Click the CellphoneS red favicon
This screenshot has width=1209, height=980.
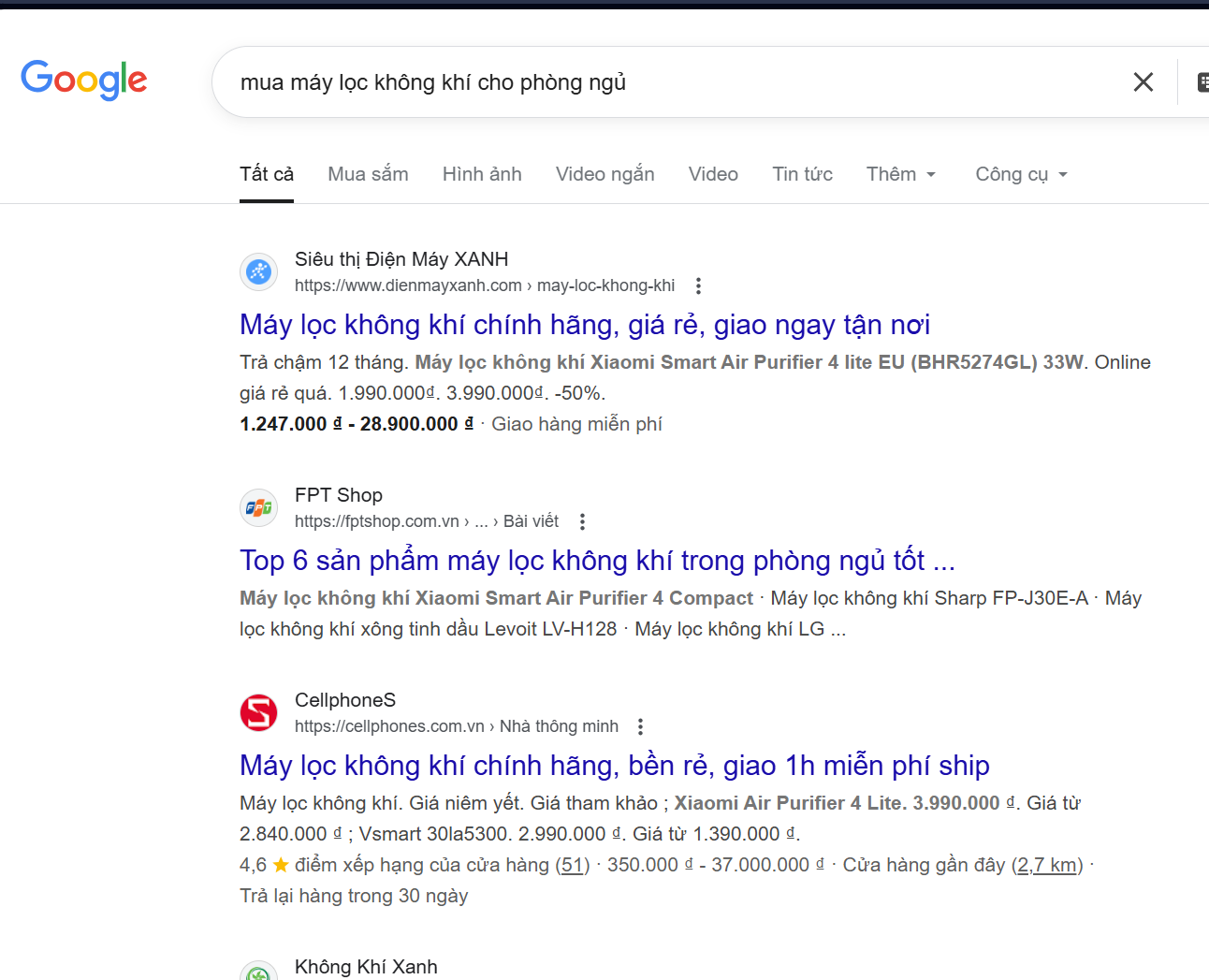(259, 713)
